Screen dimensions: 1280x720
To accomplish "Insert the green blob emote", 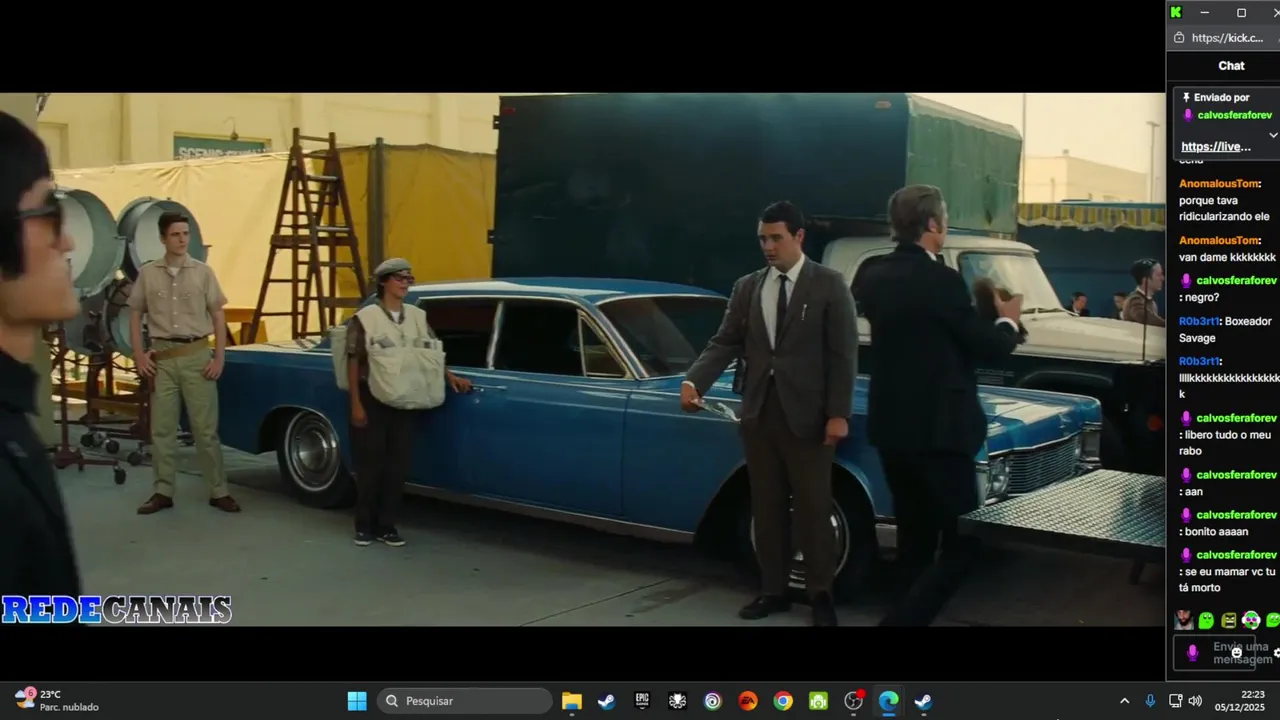I will [1206, 621].
